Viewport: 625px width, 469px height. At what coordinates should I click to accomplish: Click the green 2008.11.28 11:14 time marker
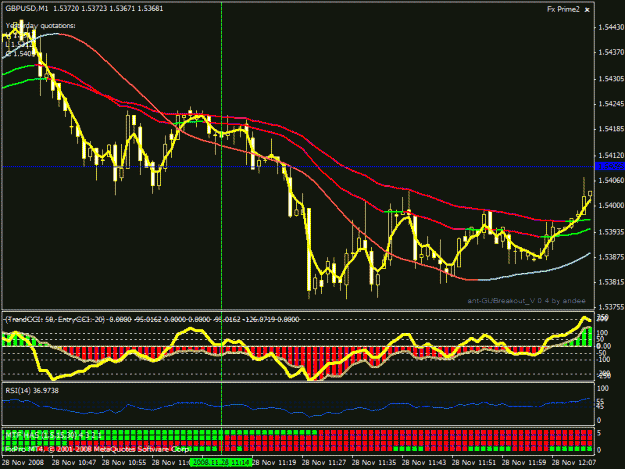(x=221, y=463)
